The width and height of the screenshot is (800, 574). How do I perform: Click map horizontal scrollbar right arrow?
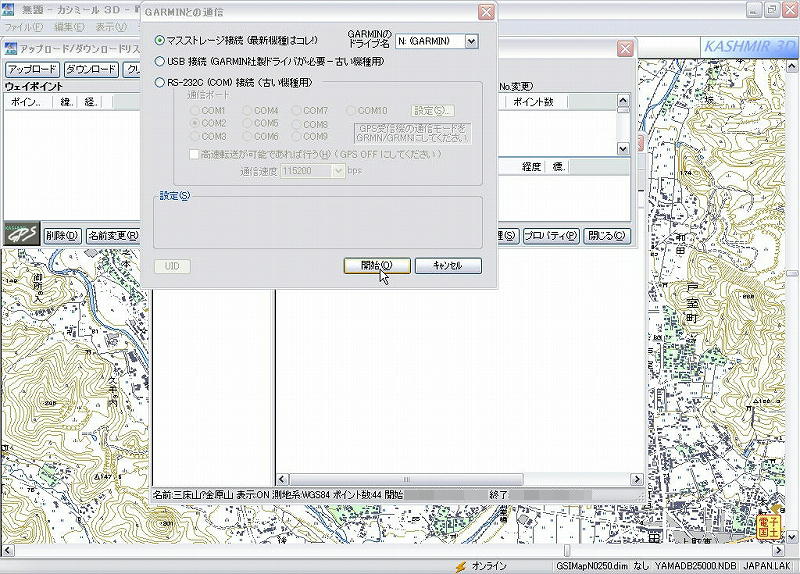[x=778, y=551]
